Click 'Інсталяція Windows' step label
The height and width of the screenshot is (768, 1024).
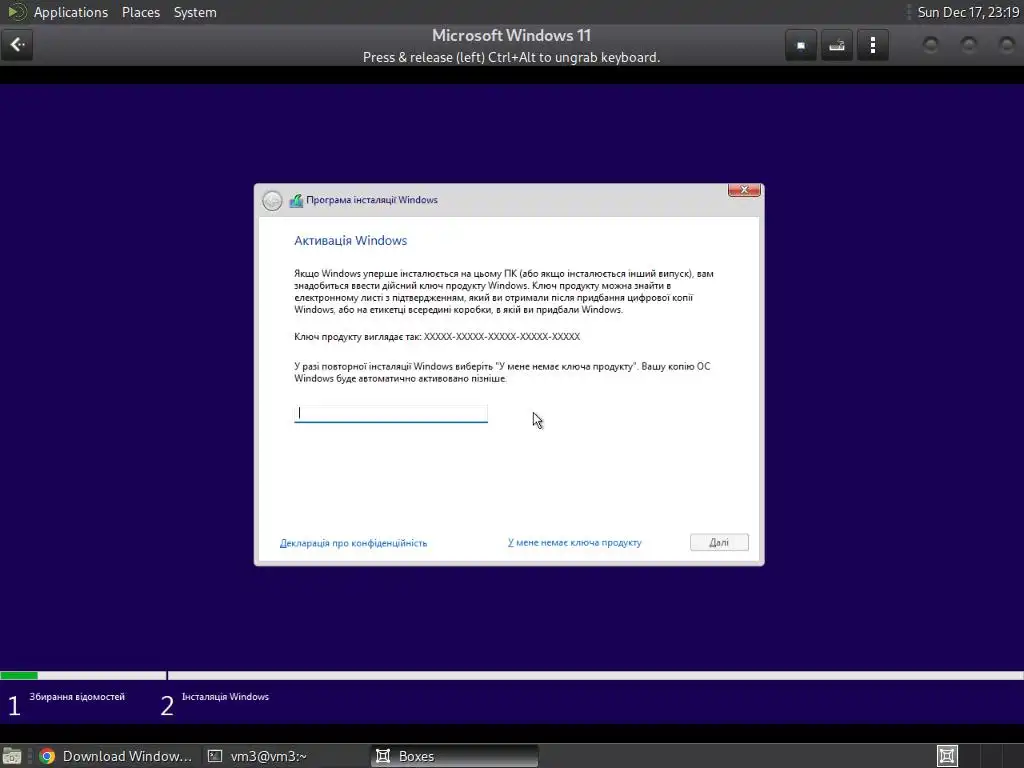[225, 697]
